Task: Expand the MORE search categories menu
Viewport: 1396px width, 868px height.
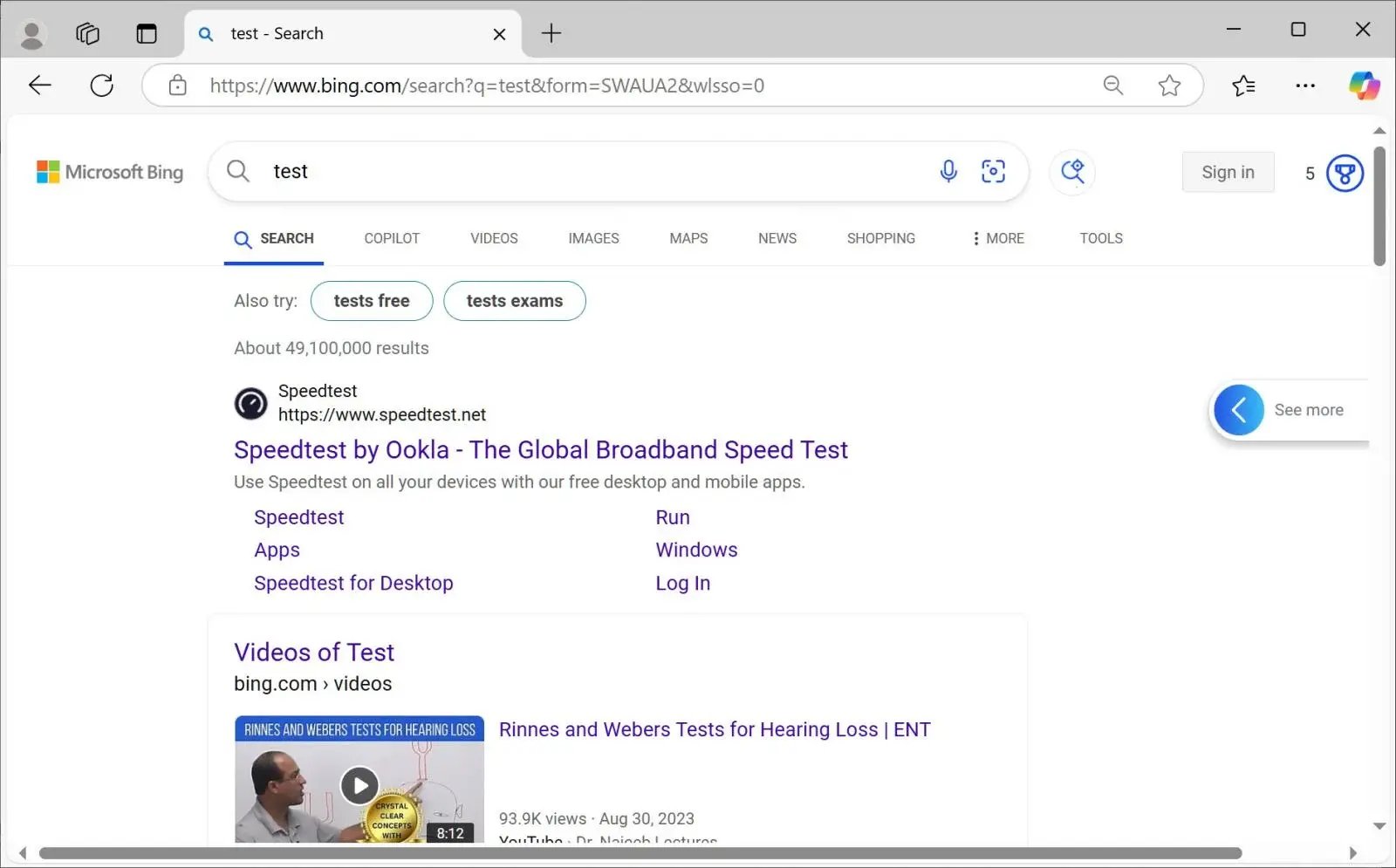Action: pos(997,238)
